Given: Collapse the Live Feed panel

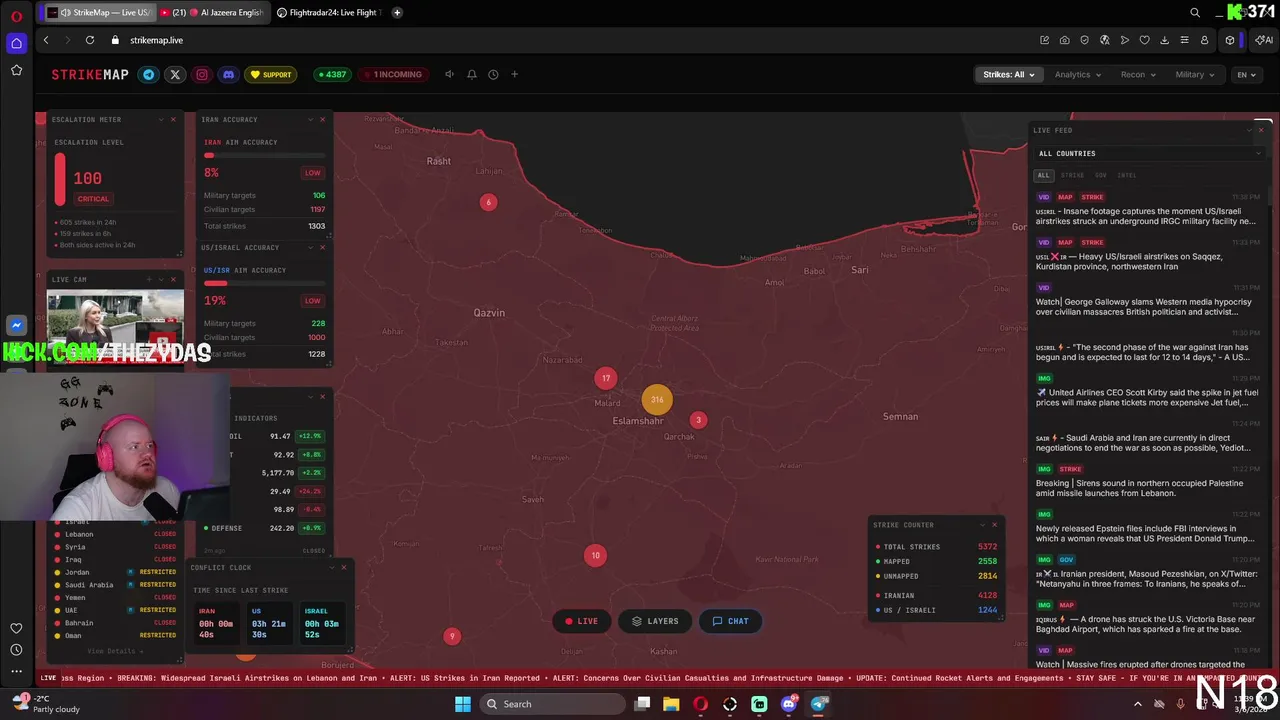Looking at the screenshot, I should point(1249,130).
